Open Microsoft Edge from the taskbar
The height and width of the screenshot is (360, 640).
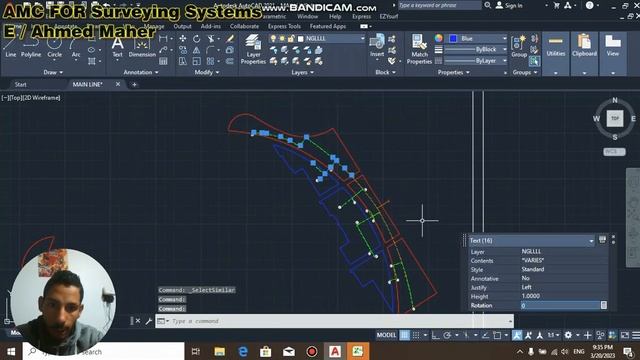tap(243, 351)
